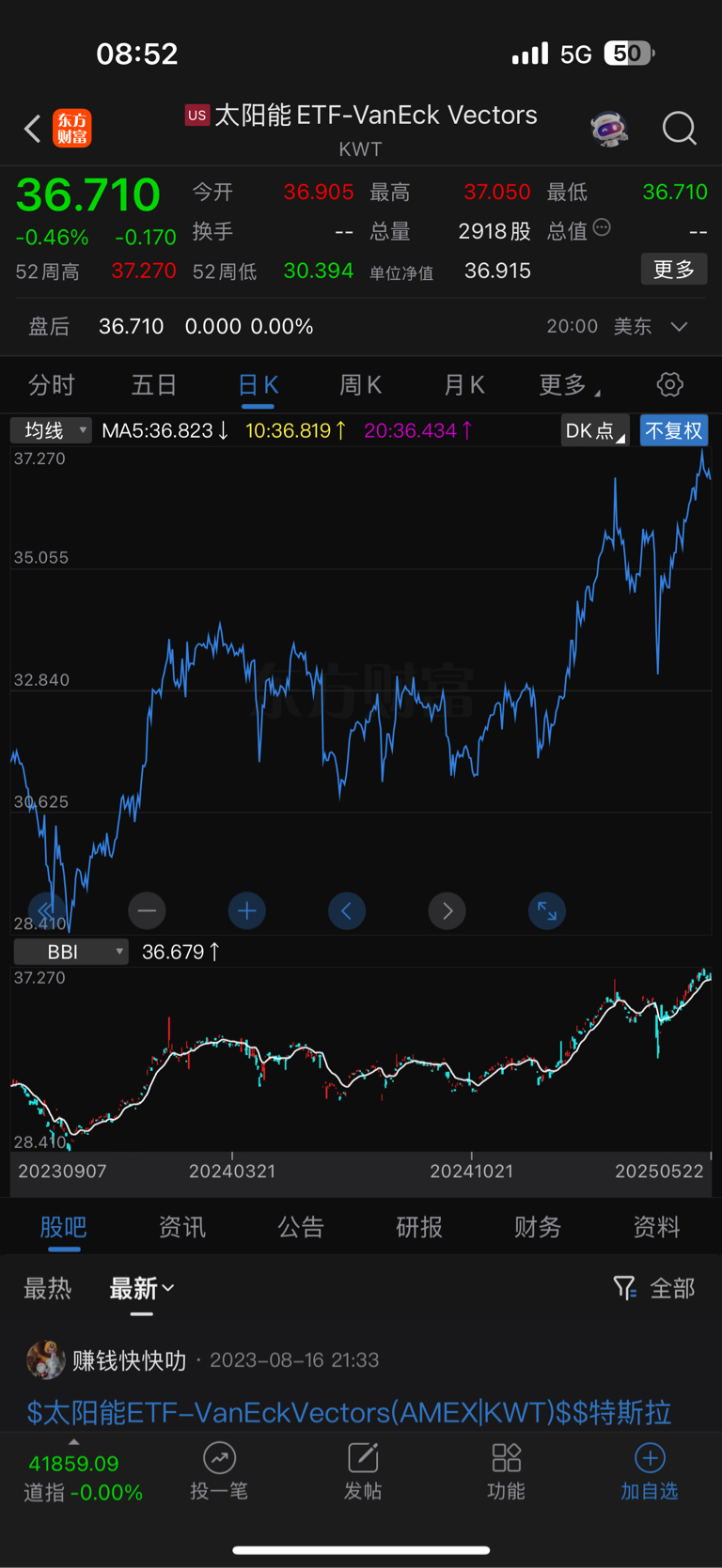Viewport: 722px width, 1568px height.
Task: Expand the 盘后 美东 chevron
Action: (x=679, y=326)
